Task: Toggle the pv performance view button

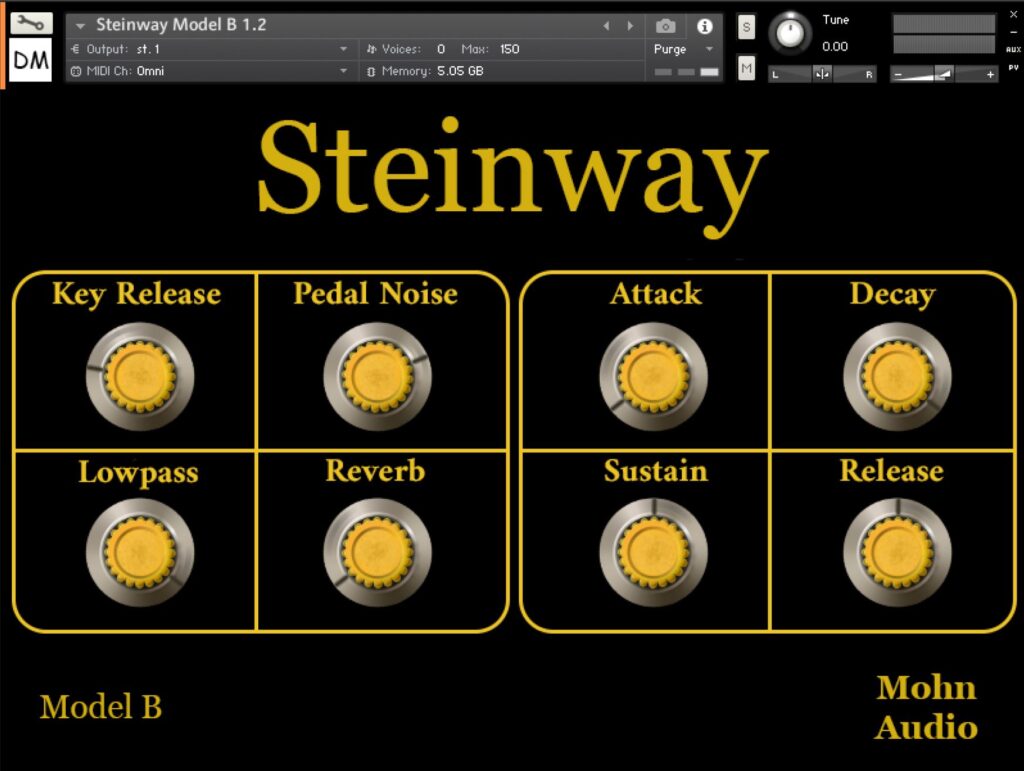Action: [1014, 67]
